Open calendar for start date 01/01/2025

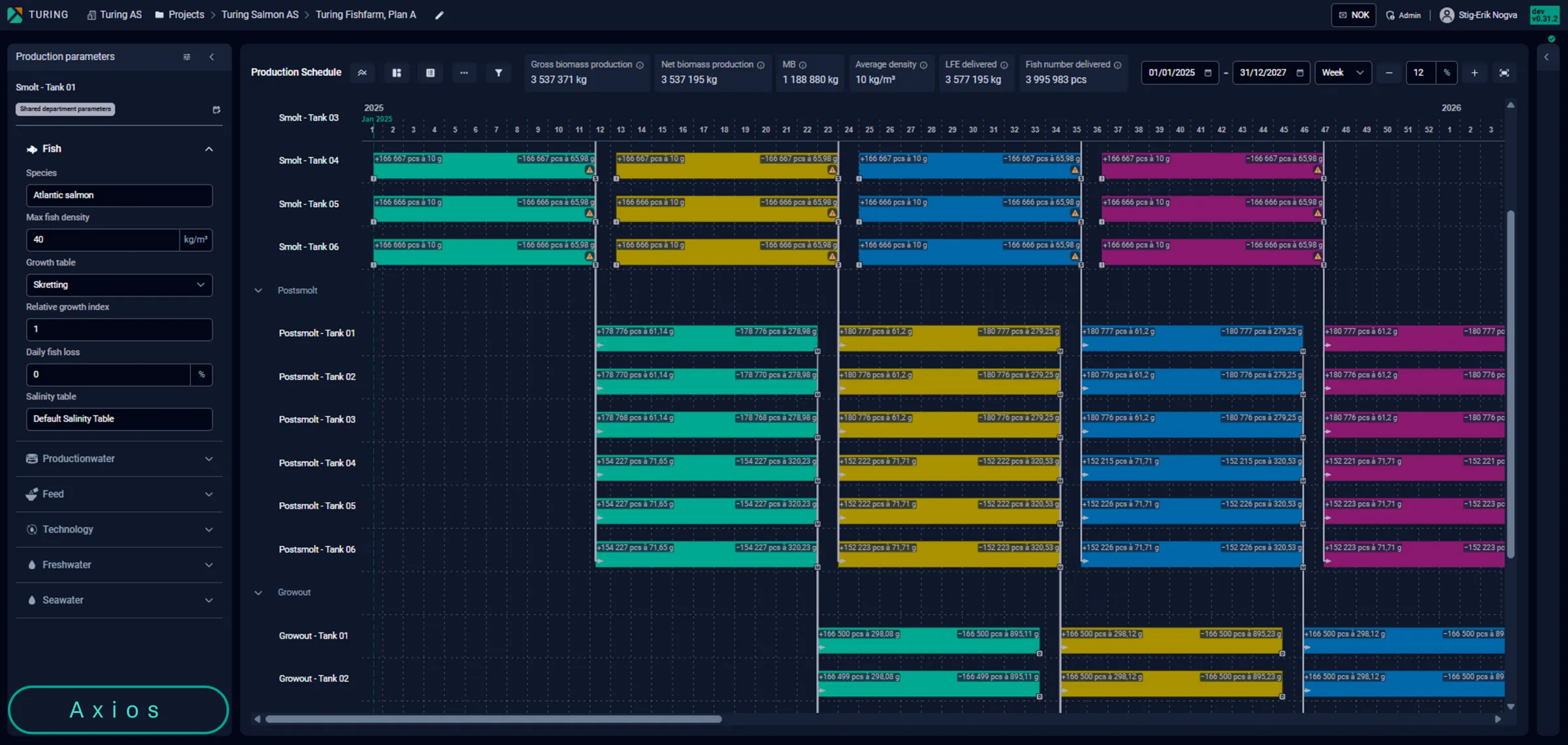1208,72
